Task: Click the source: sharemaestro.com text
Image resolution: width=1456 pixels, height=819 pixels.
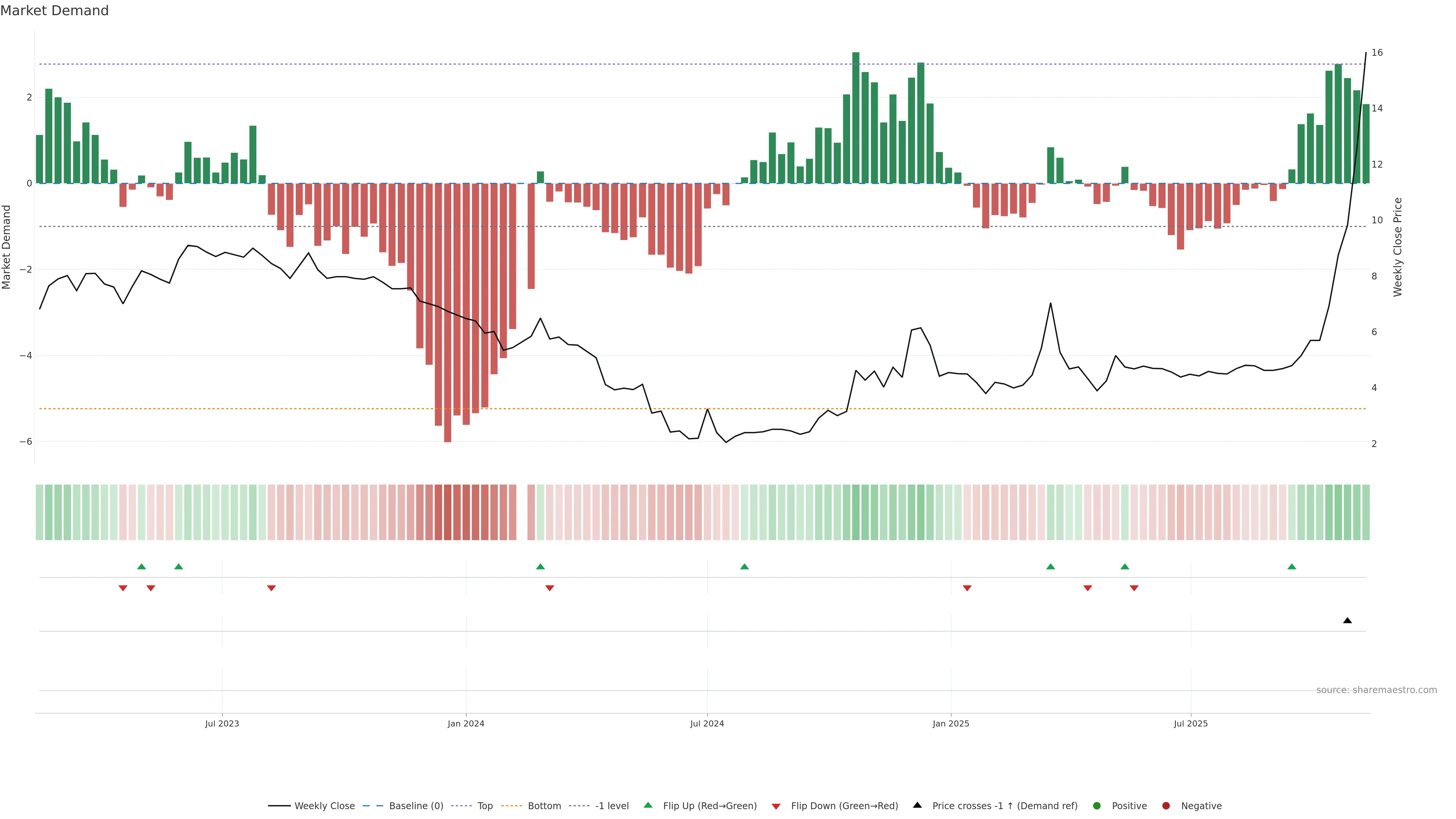Action: click(1376, 690)
